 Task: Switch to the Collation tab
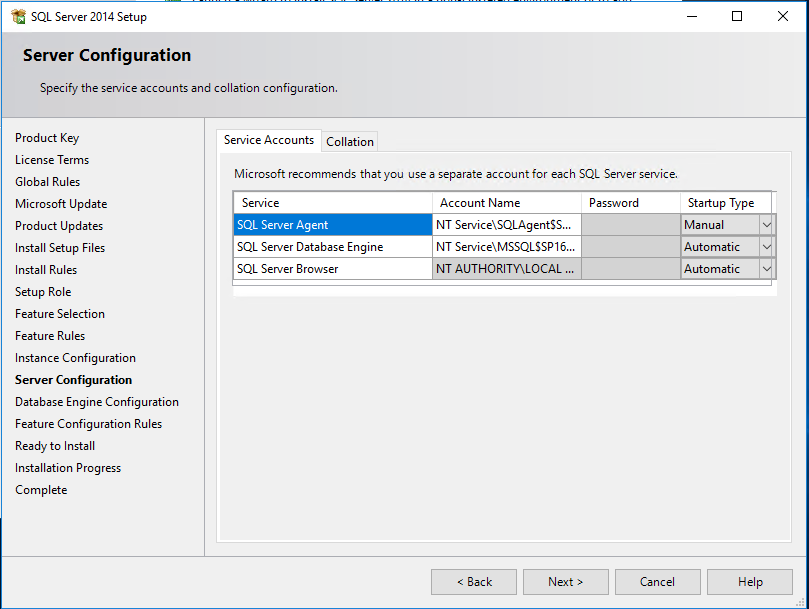pos(350,141)
